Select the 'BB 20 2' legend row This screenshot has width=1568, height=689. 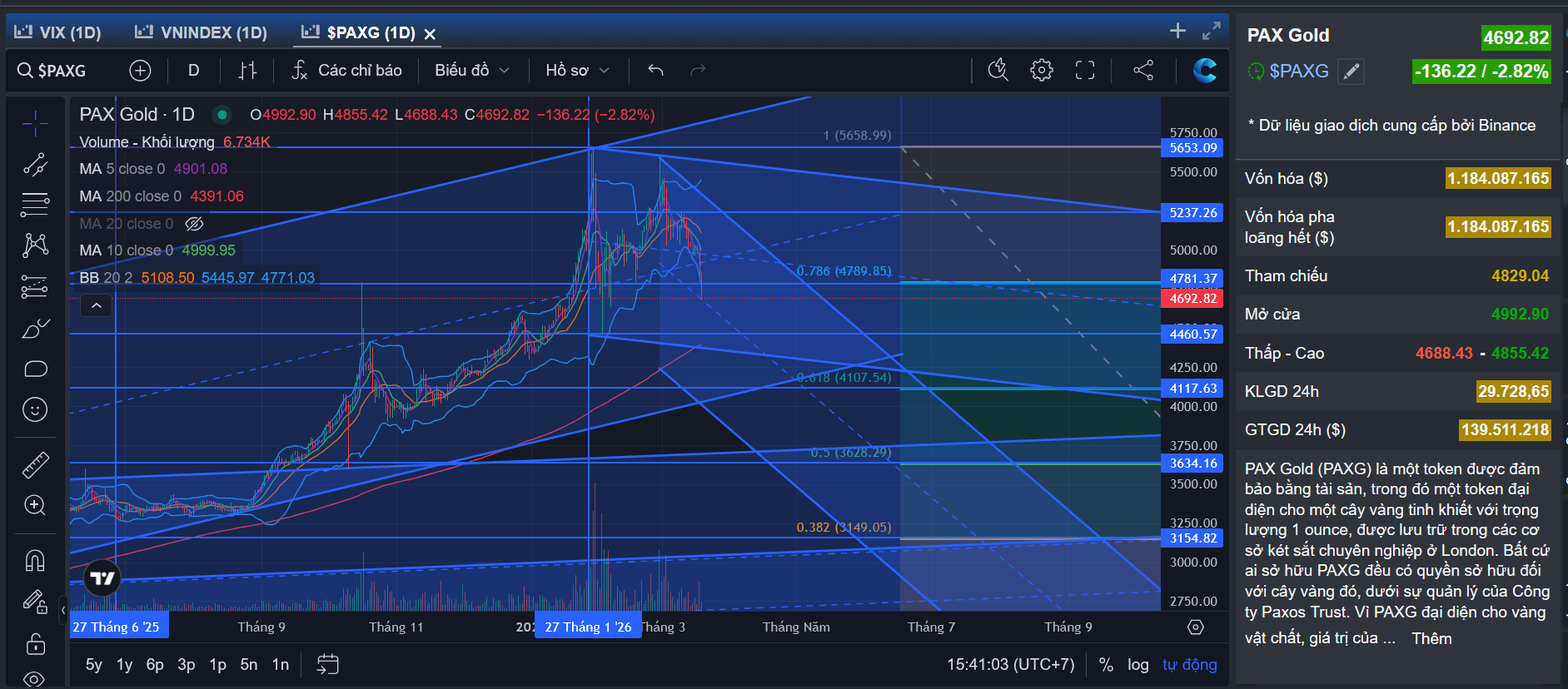click(197, 278)
